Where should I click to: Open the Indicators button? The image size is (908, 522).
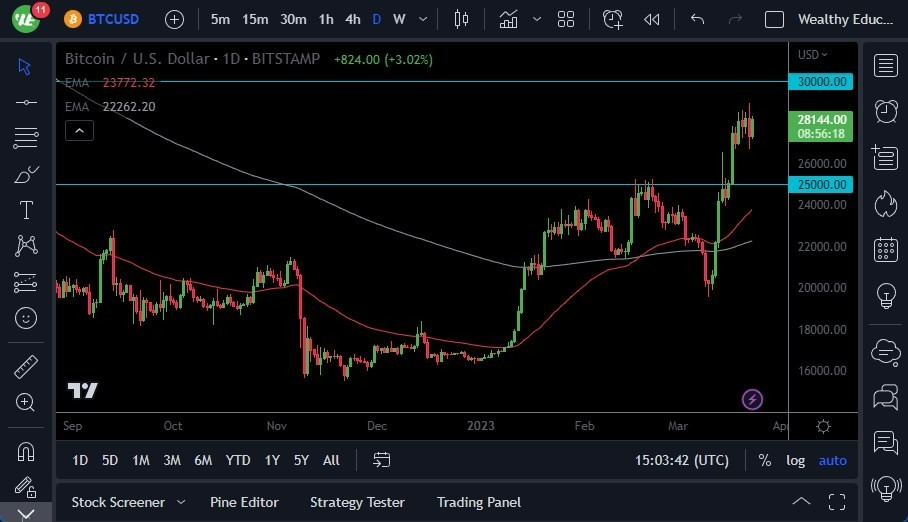(508, 19)
